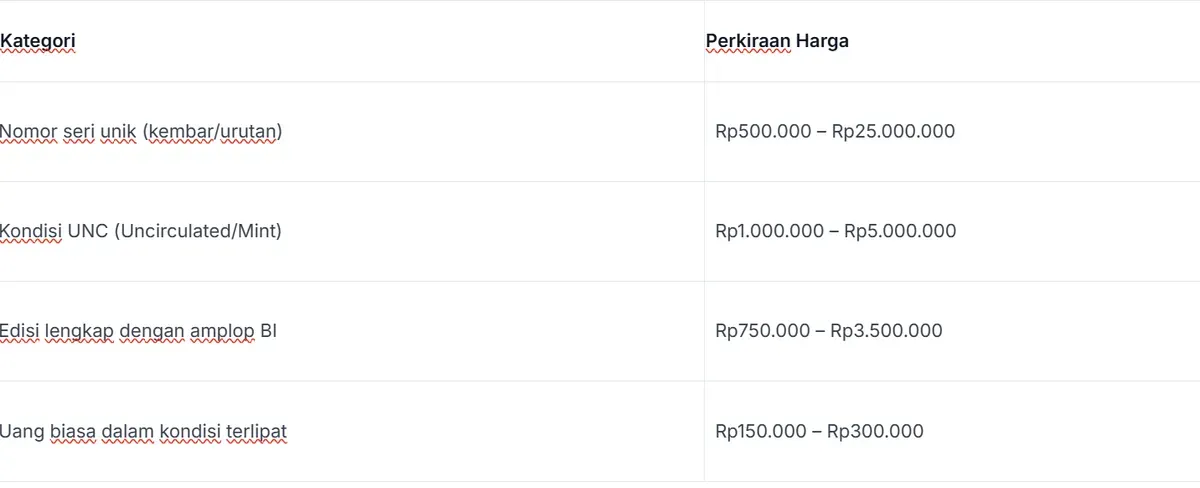The image size is (1200, 488).
Task: Click the underlined word amplop
Action: coord(223,331)
